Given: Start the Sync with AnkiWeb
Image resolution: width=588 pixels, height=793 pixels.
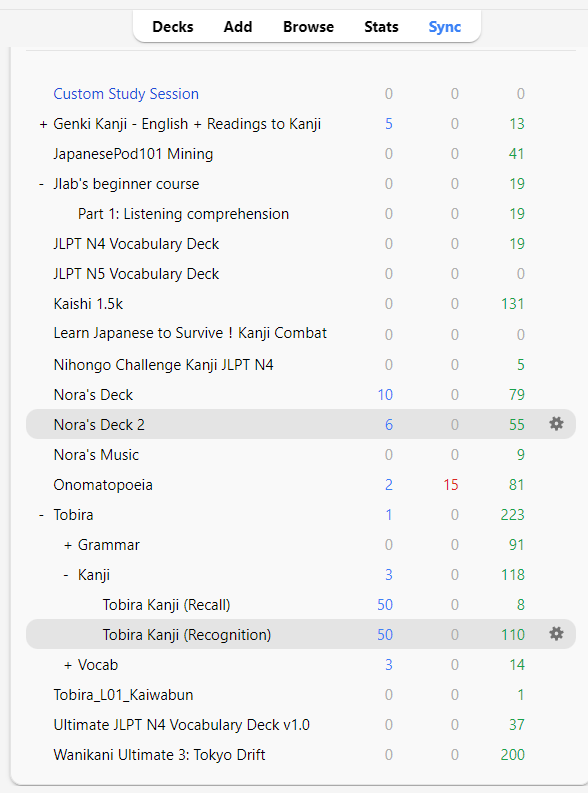Looking at the screenshot, I should (444, 27).
